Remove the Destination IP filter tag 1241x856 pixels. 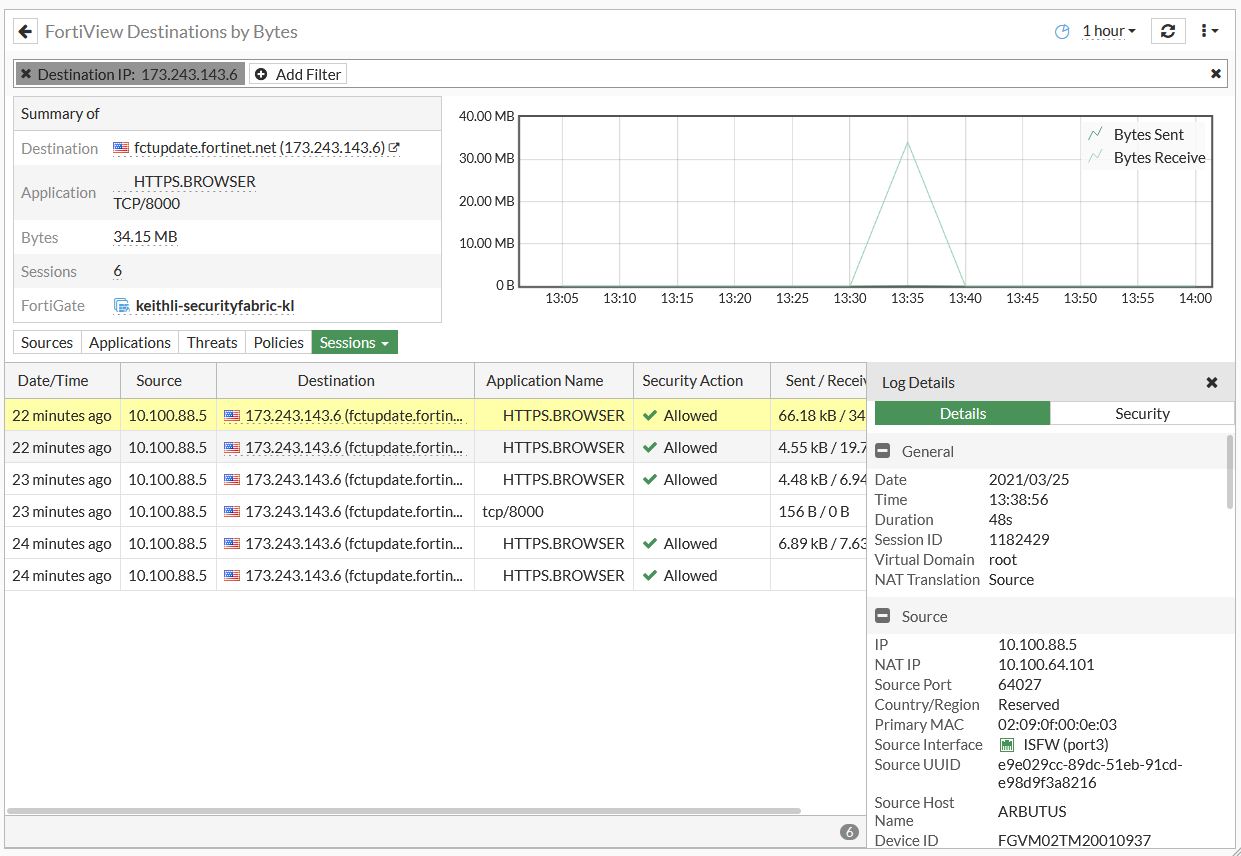coord(26,74)
